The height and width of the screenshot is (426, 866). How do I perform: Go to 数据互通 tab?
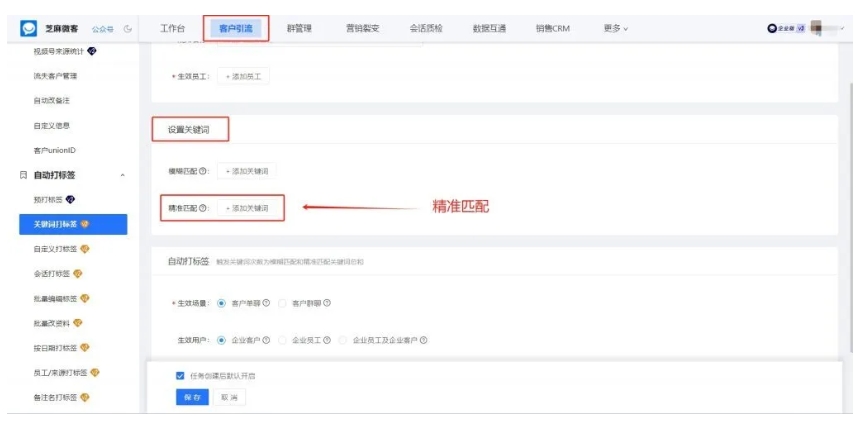489,28
